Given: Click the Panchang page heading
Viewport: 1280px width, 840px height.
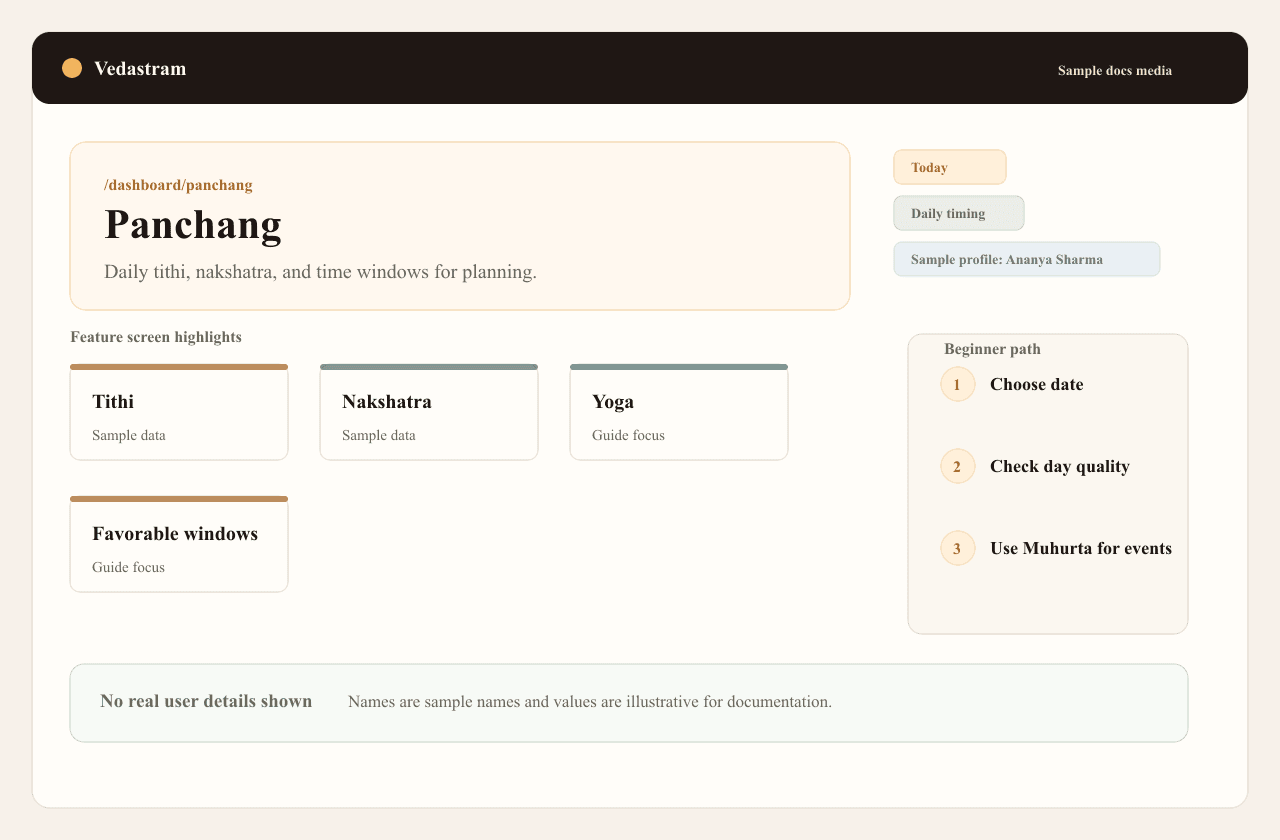Looking at the screenshot, I should [193, 225].
